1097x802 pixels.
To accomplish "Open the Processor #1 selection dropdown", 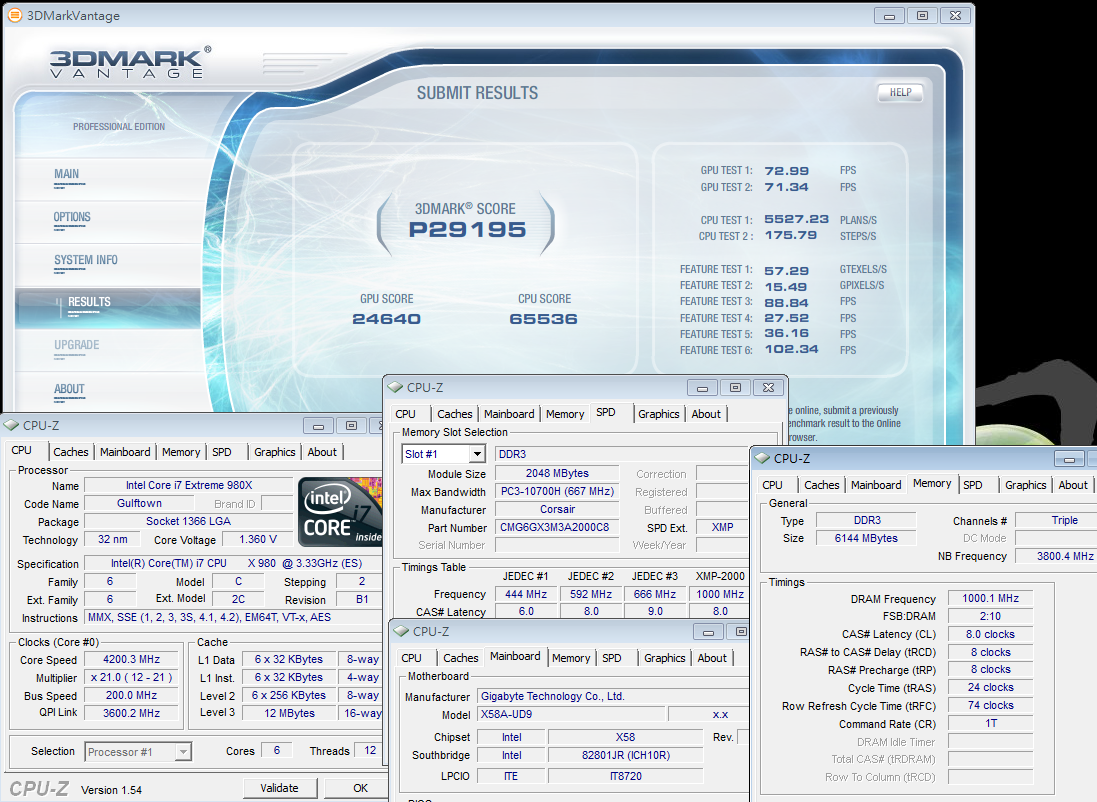I will pos(183,752).
